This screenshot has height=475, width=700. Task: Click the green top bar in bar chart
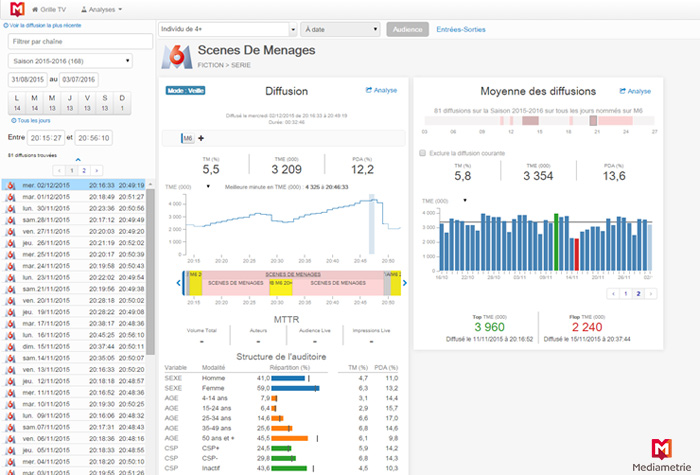(x=556, y=242)
